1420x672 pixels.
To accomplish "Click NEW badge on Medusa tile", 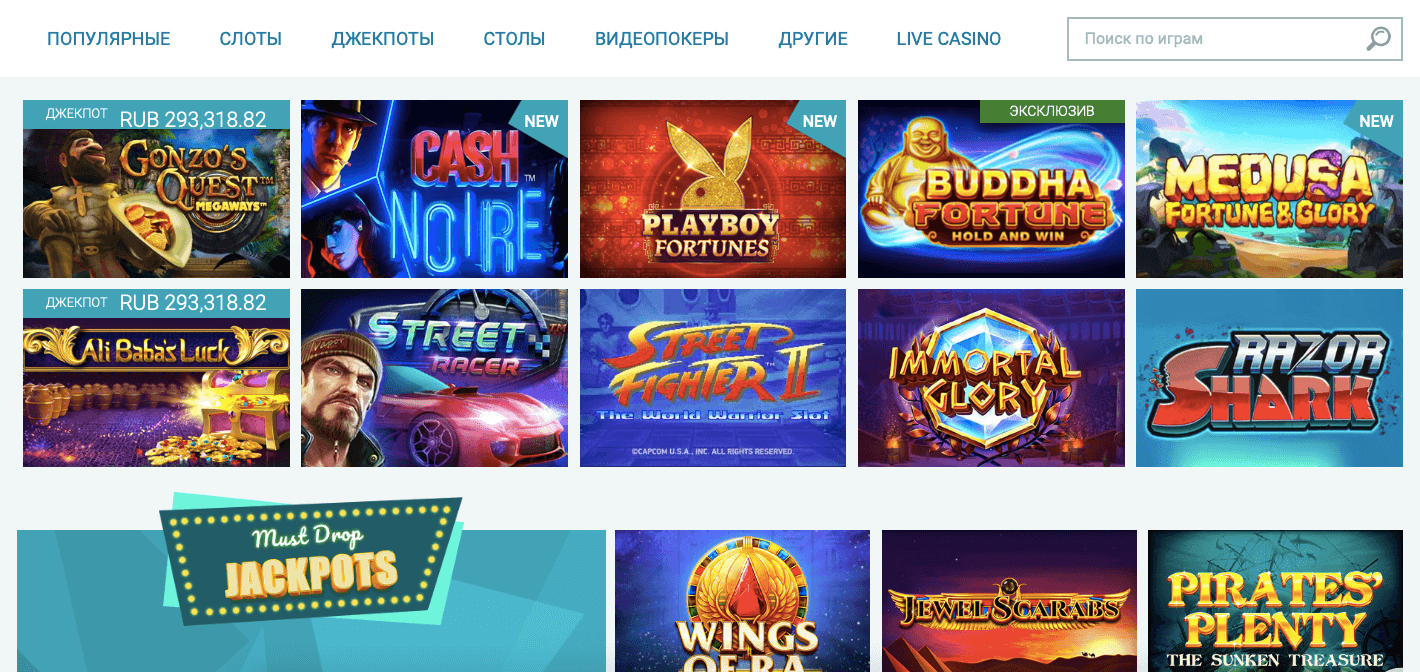I will click(x=1376, y=121).
